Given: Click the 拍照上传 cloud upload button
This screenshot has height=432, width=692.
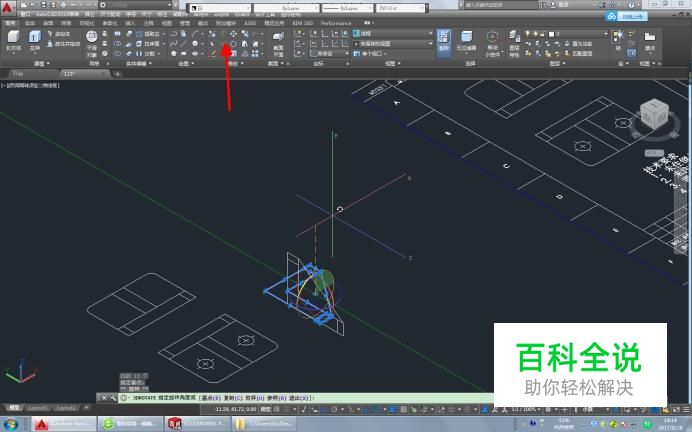Looking at the screenshot, I should pos(627,16).
